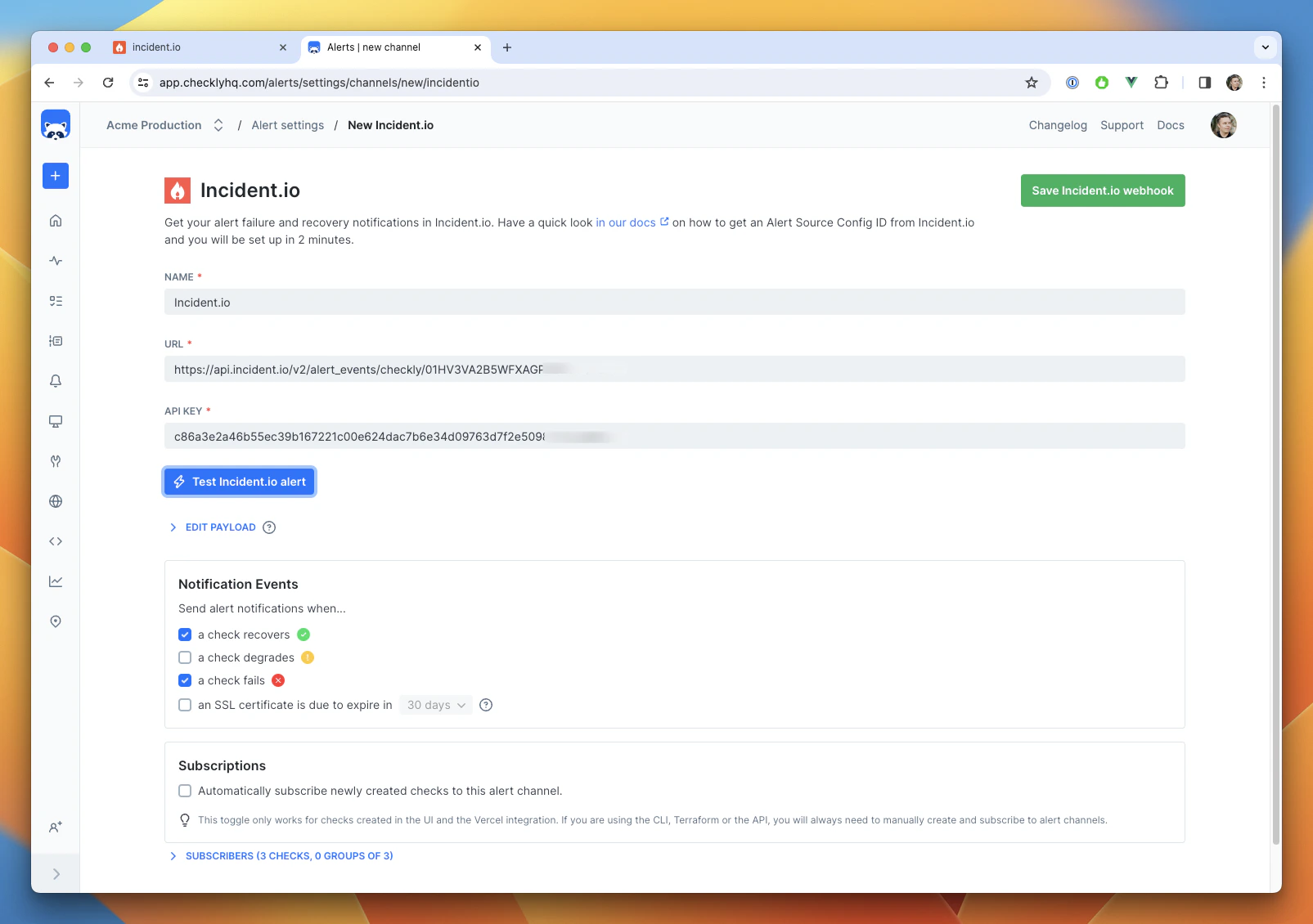Click Save Incident.io webhook
Image resolution: width=1313 pixels, height=924 pixels.
coord(1102,190)
